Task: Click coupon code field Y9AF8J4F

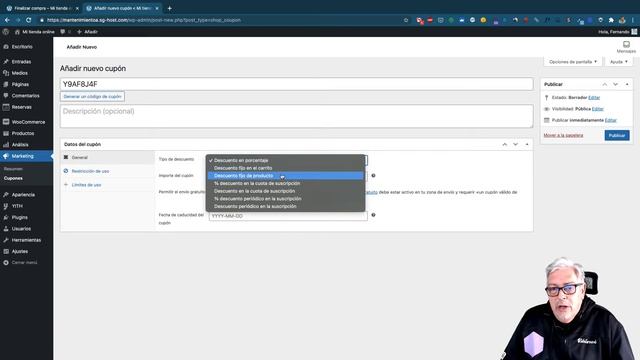Action: tap(296, 84)
